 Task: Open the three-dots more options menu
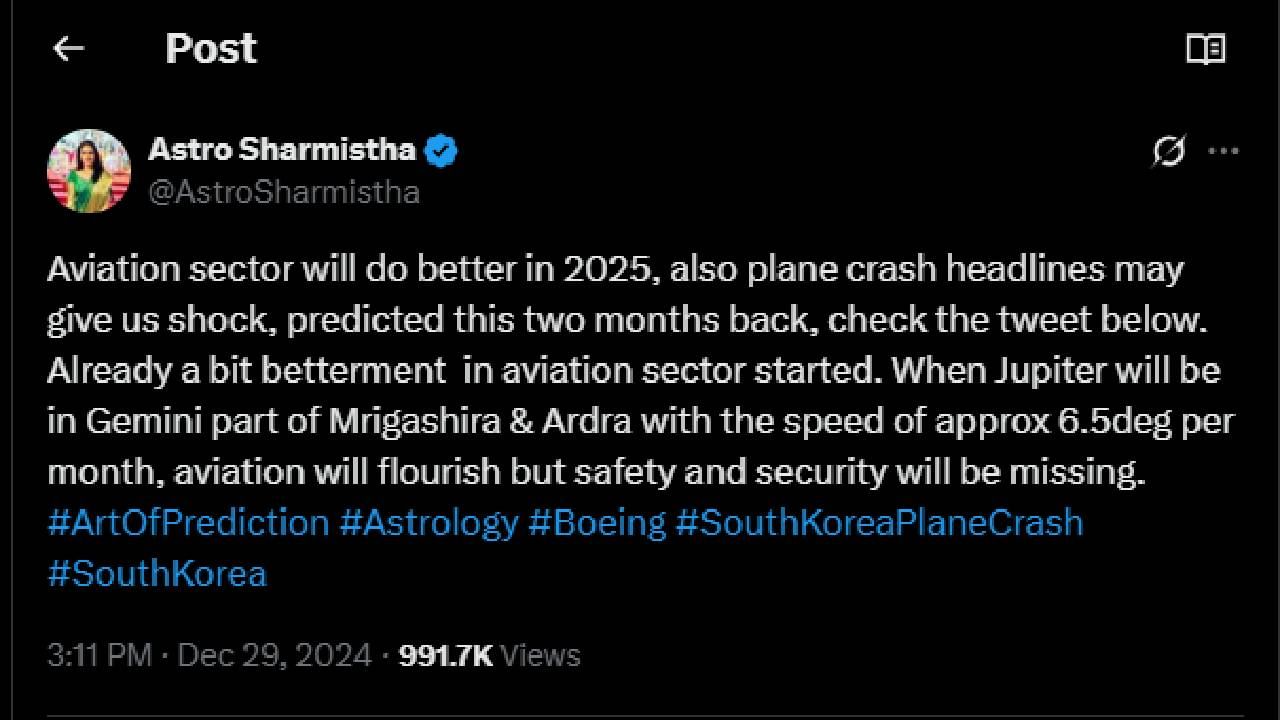point(1224,152)
